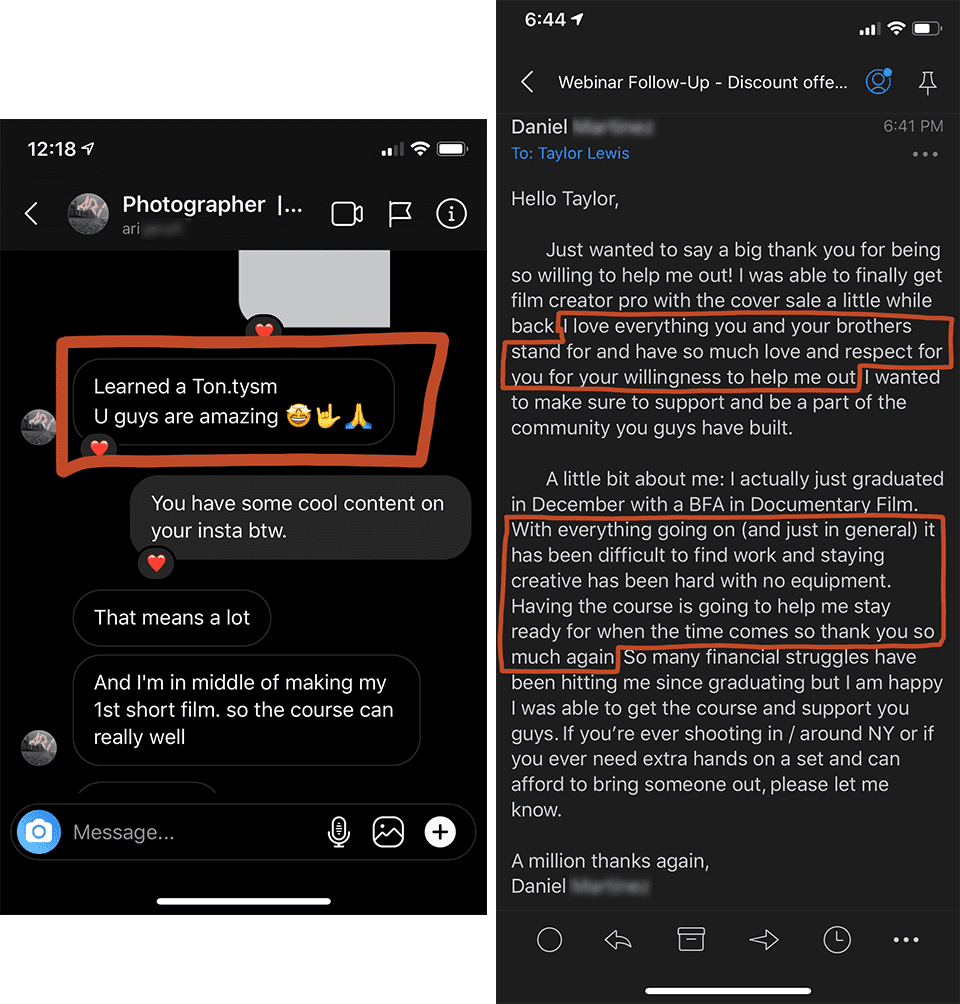Viewport: 960px width, 1004px height.
Task: Open the photo gallery picker icon
Action: [388, 832]
